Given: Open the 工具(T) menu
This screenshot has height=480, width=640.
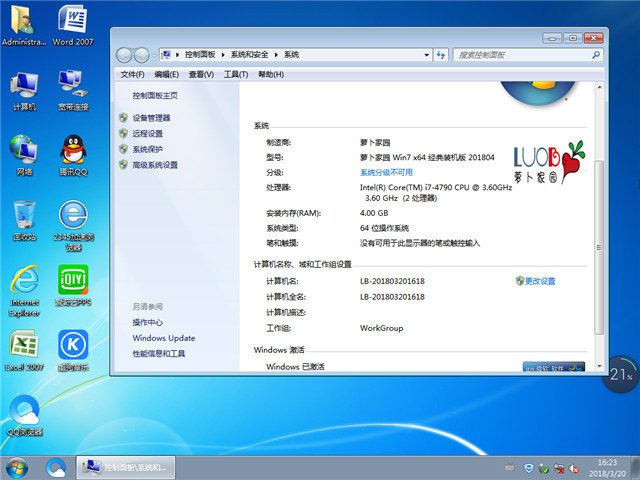Looking at the screenshot, I should coord(236,74).
